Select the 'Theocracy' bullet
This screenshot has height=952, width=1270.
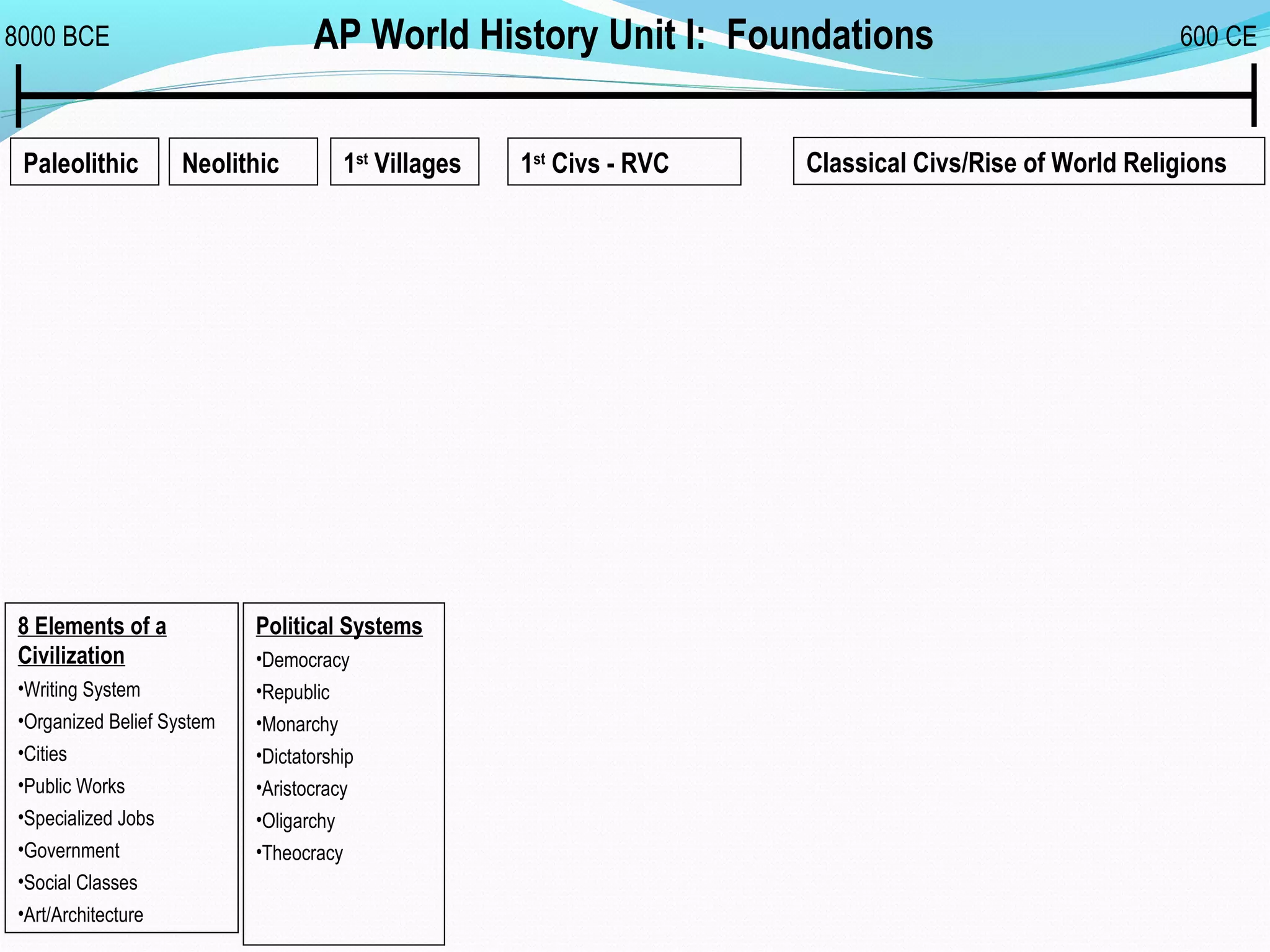[x=299, y=854]
